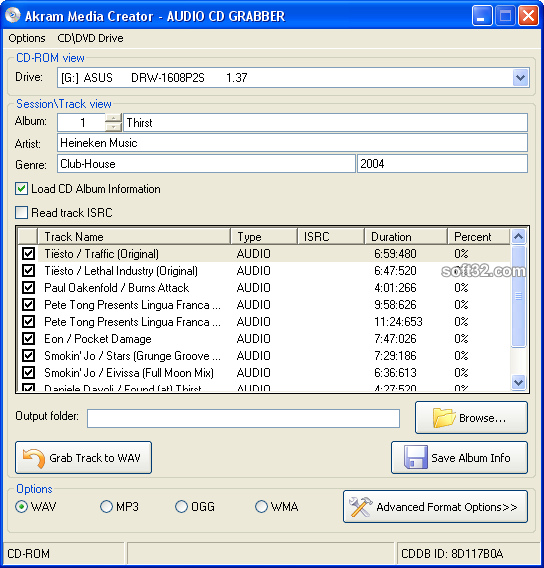This screenshot has width=544, height=568.
Task: Uncheck the 11:24:653 Pete Tong track
Action: 29,322
